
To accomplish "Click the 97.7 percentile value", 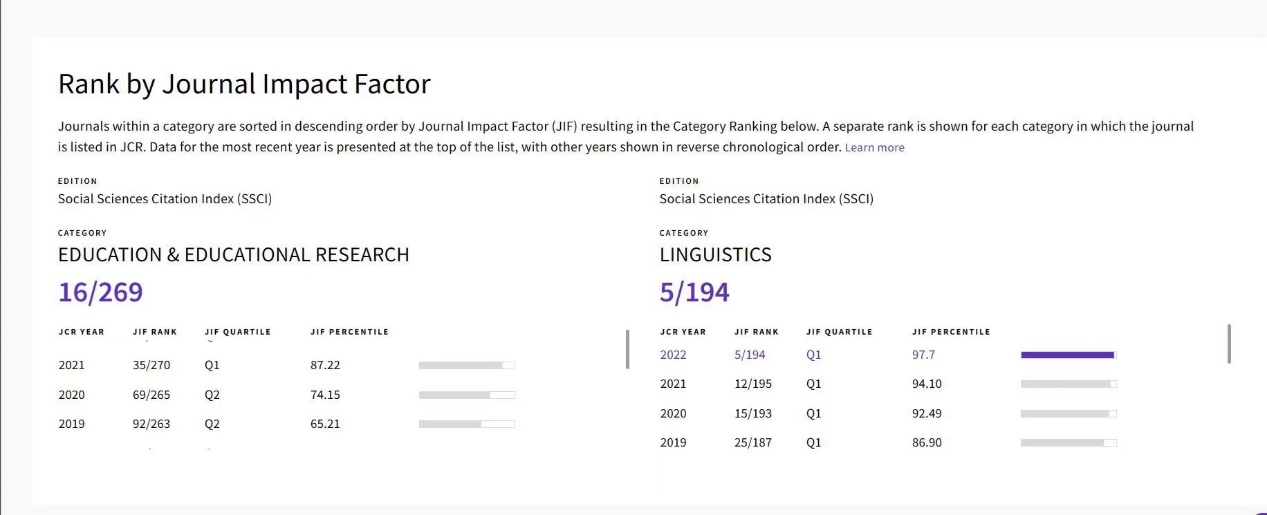I will 924,354.
